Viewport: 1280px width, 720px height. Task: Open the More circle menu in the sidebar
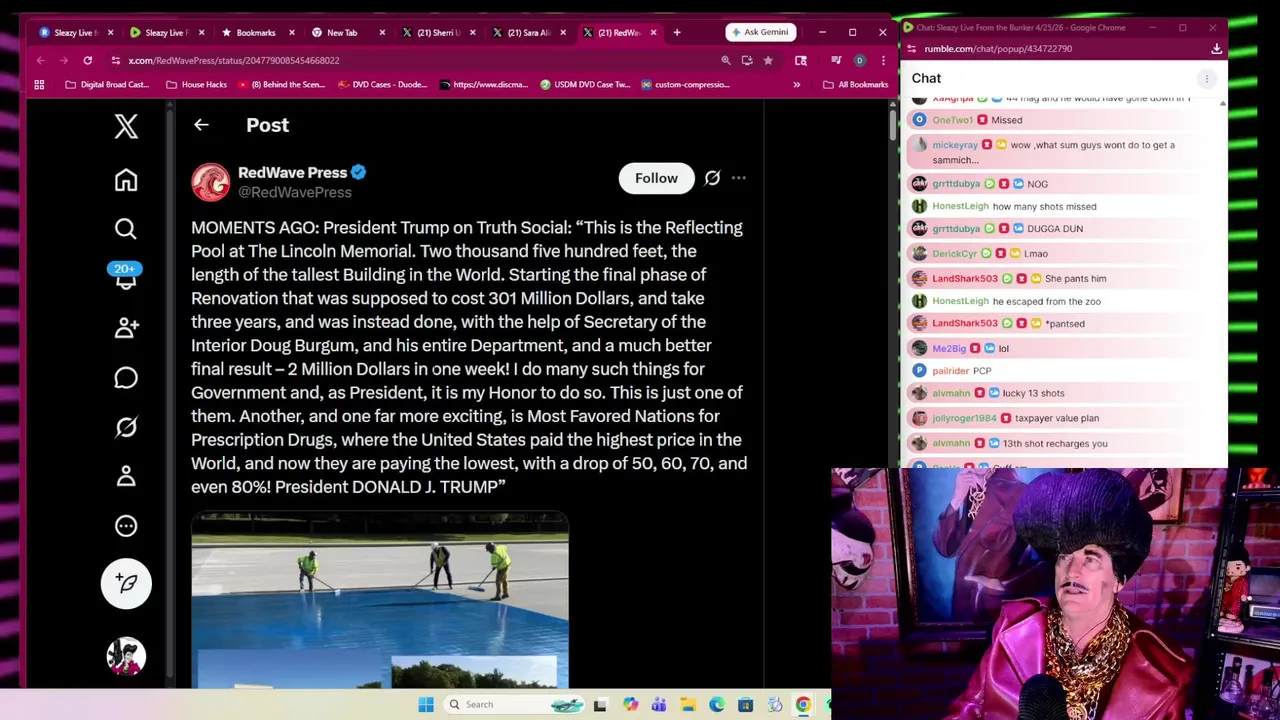coord(126,526)
